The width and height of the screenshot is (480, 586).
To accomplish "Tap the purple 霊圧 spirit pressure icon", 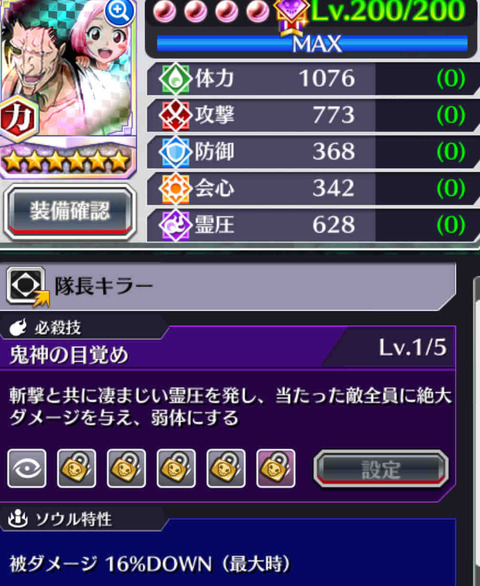I will (174, 225).
